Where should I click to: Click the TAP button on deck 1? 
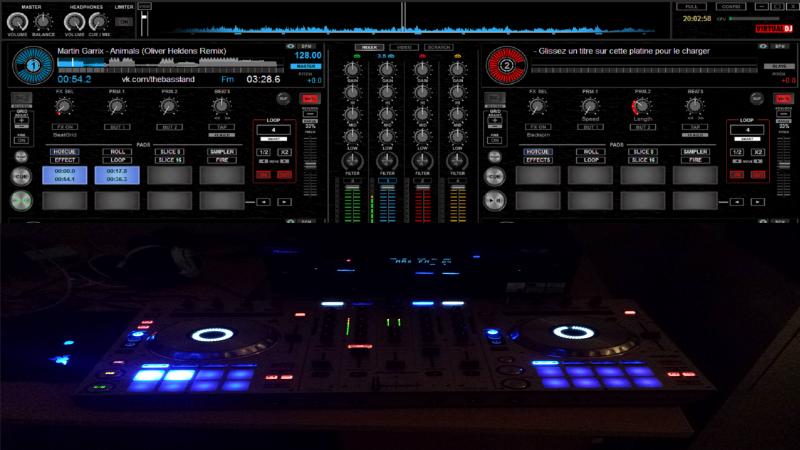(x=222, y=127)
